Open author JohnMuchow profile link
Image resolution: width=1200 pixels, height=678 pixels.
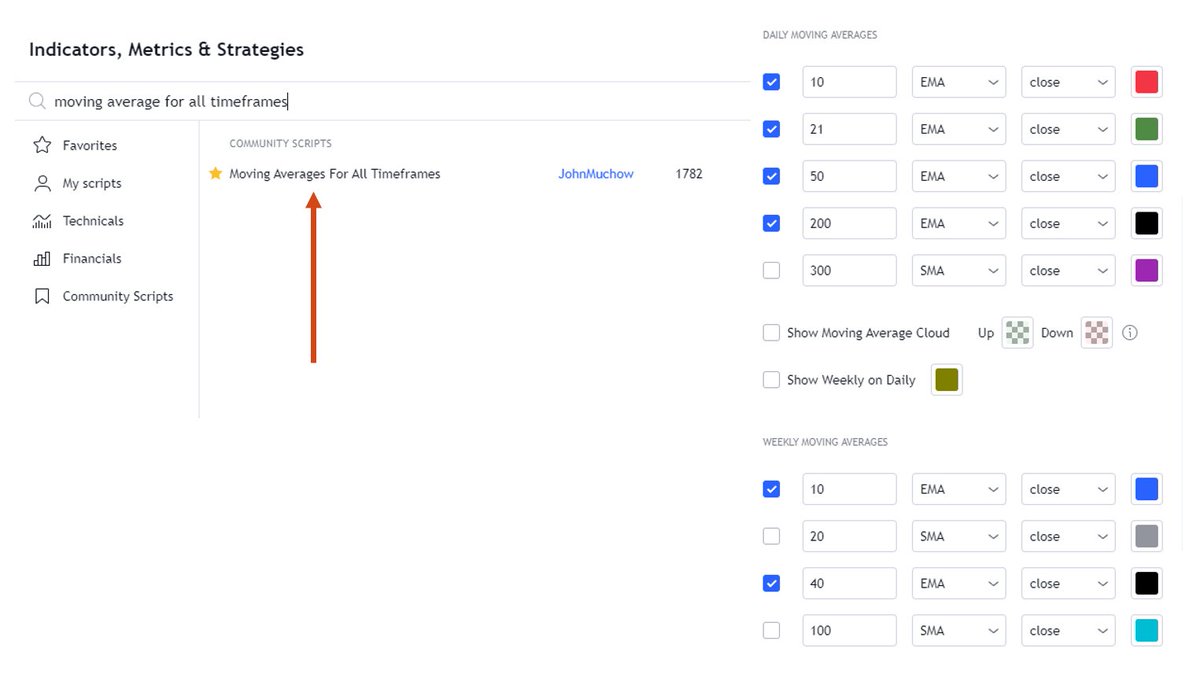coord(596,173)
